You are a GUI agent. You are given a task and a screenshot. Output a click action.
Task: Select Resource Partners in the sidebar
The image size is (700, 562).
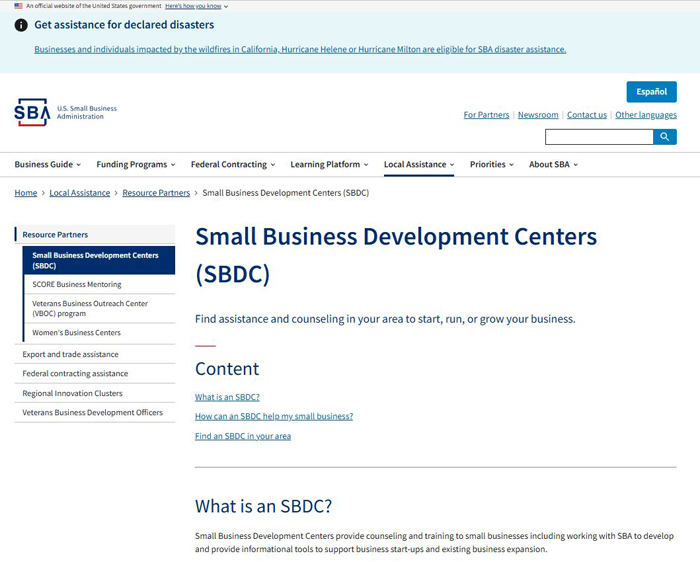tap(95, 234)
